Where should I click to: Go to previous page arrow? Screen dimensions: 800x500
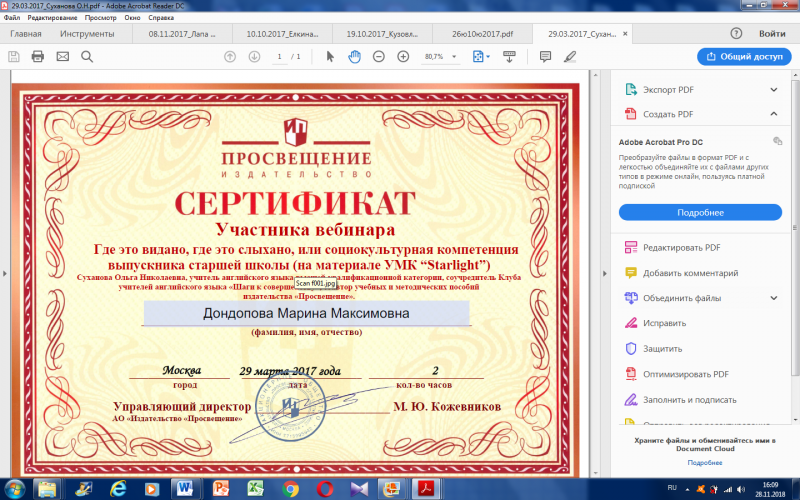click(230, 57)
